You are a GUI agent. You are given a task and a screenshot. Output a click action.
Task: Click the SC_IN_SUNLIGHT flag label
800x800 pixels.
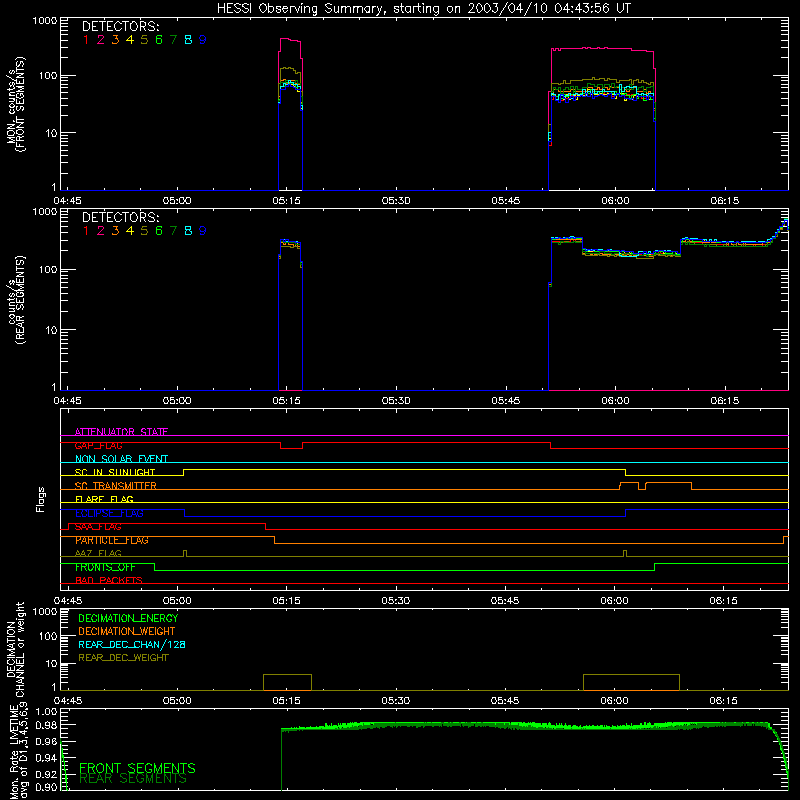[x=115, y=472]
